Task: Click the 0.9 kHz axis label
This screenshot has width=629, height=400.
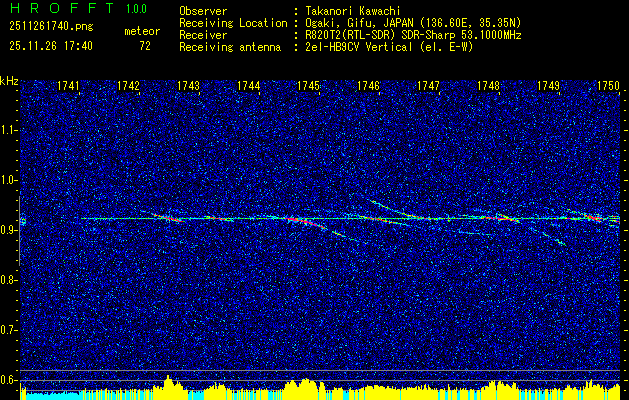Action: pyautogui.click(x=9, y=230)
